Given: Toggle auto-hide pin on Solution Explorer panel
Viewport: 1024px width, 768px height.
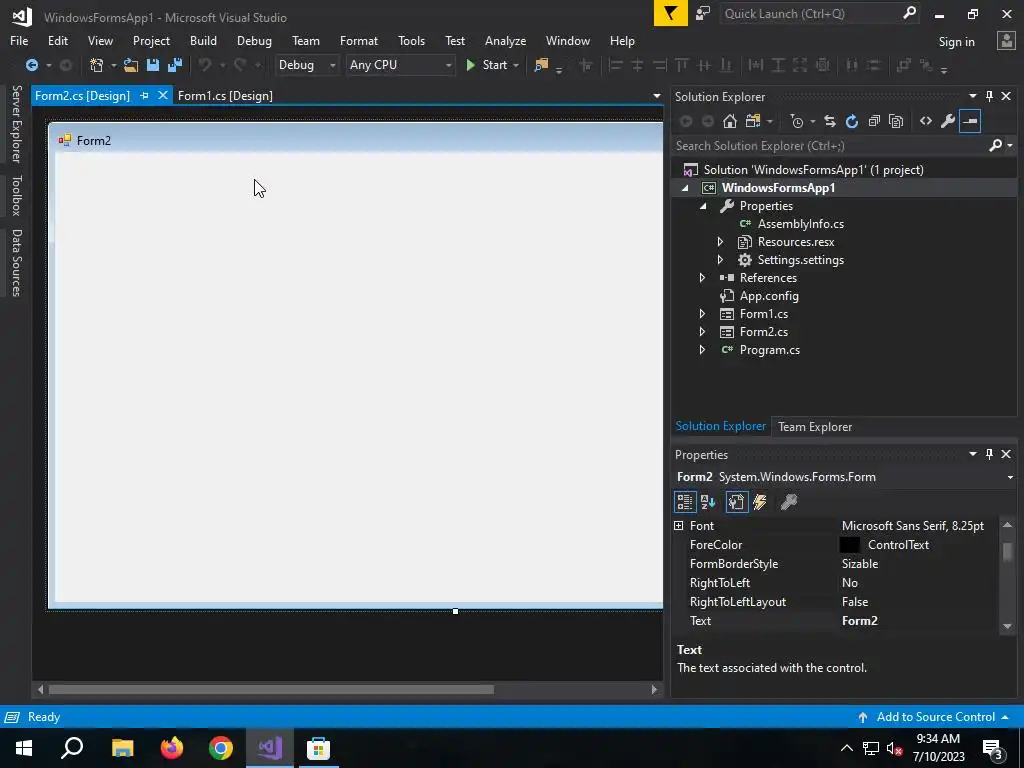Looking at the screenshot, I should click(x=989, y=96).
